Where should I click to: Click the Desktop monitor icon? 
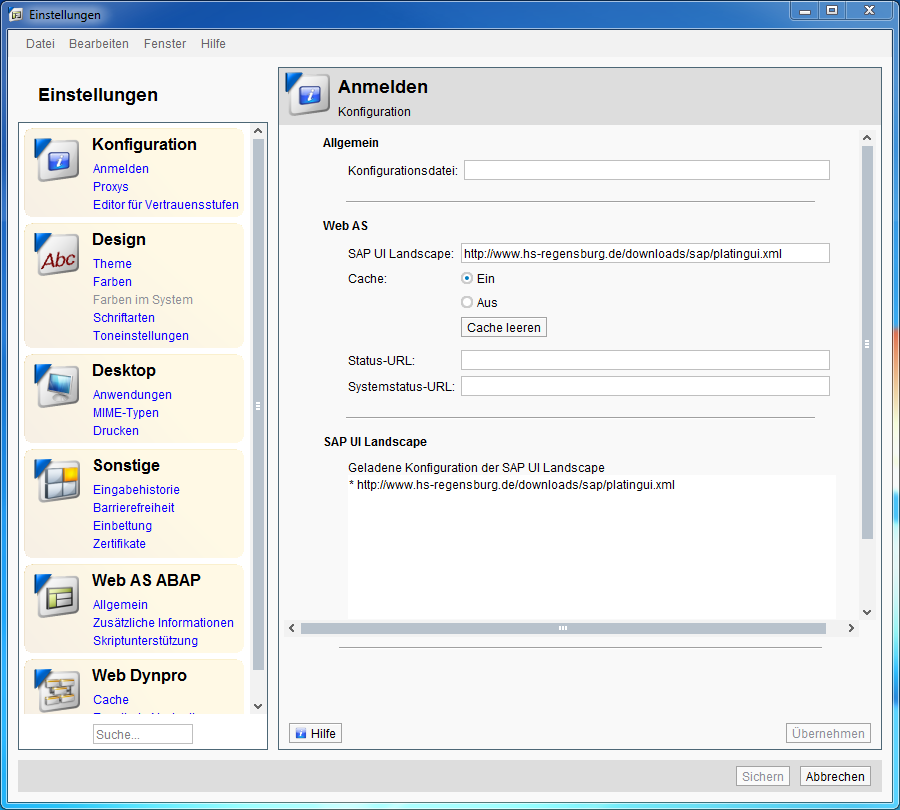[x=57, y=386]
